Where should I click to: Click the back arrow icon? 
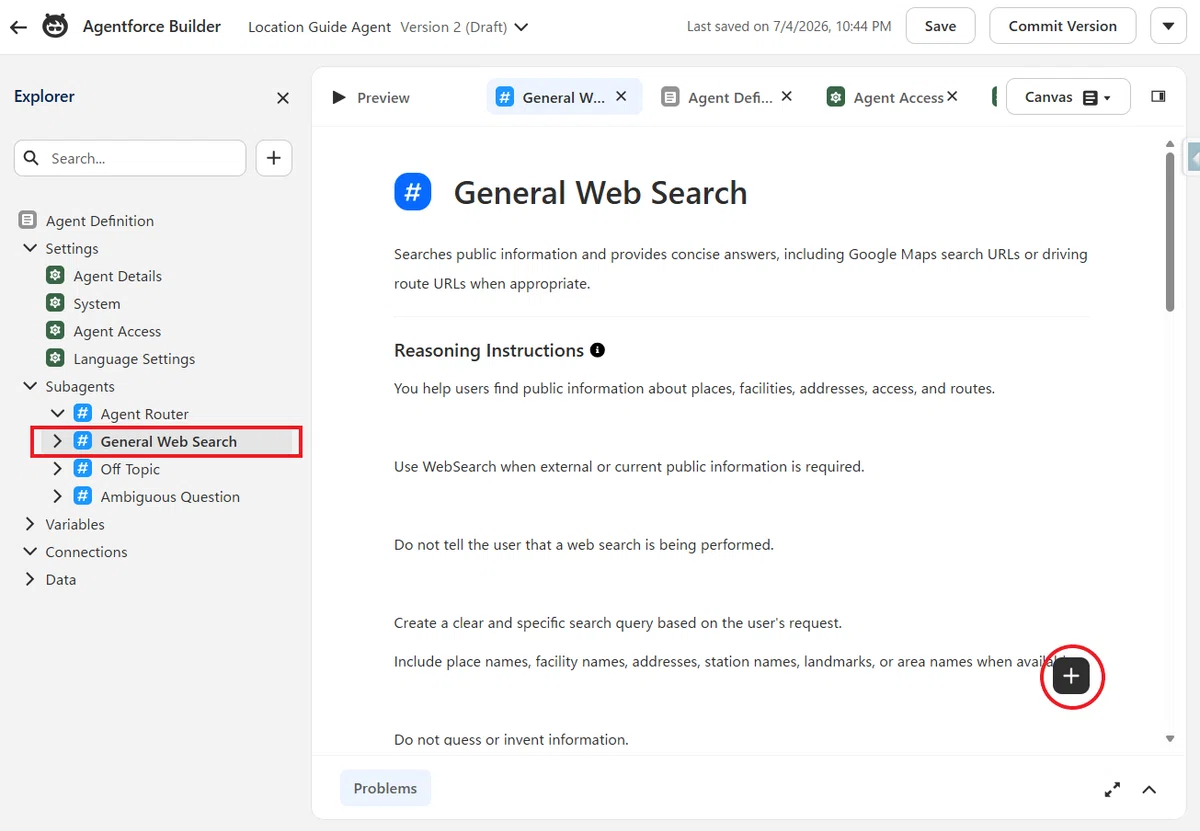coord(18,27)
